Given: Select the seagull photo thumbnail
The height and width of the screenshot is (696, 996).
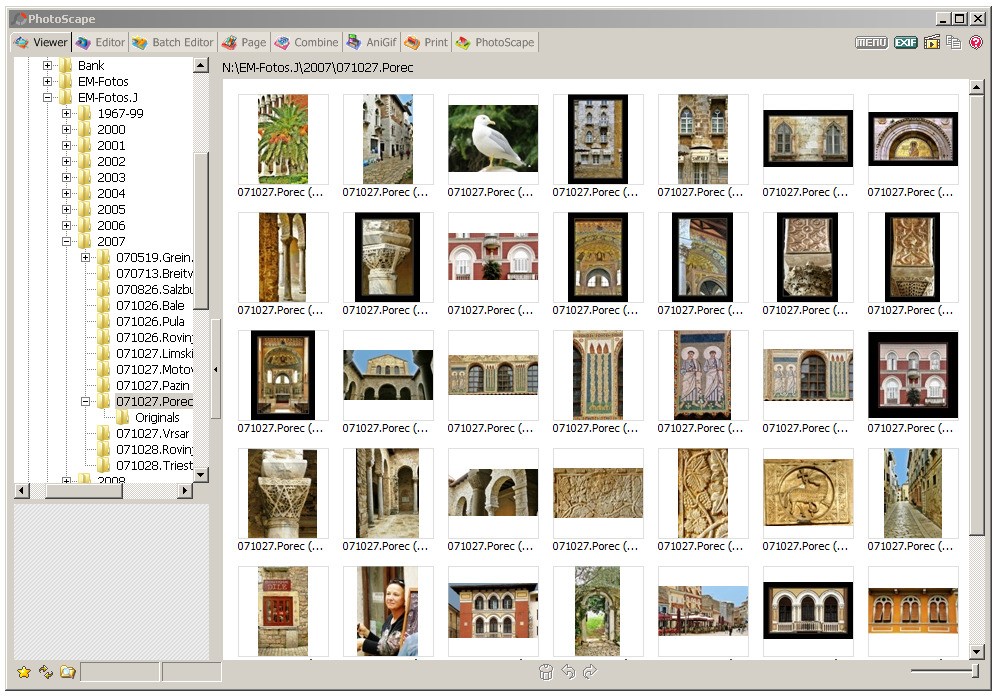Looking at the screenshot, I should point(492,139).
